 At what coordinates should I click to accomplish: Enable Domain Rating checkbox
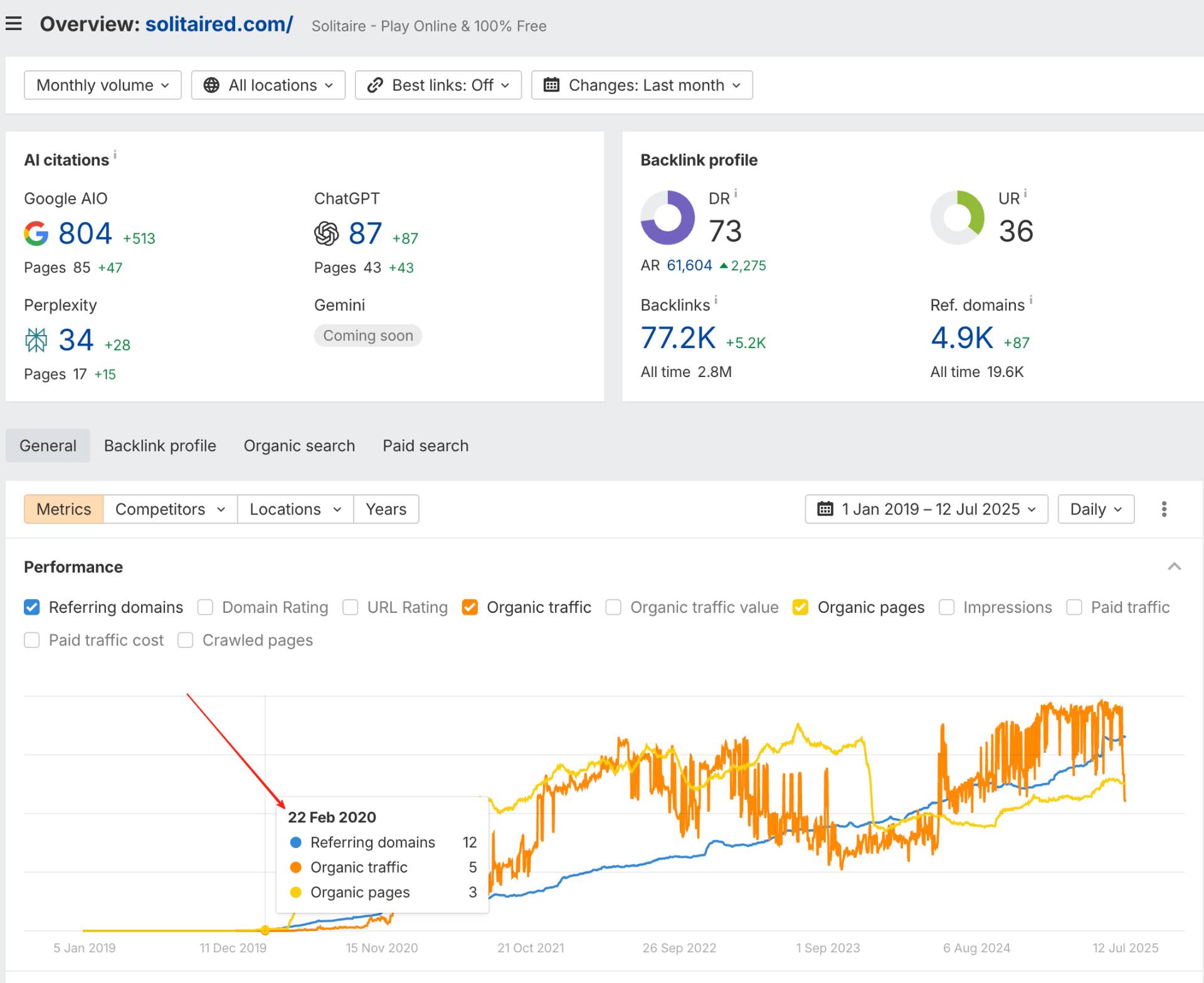pyautogui.click(x=205, y=607)
